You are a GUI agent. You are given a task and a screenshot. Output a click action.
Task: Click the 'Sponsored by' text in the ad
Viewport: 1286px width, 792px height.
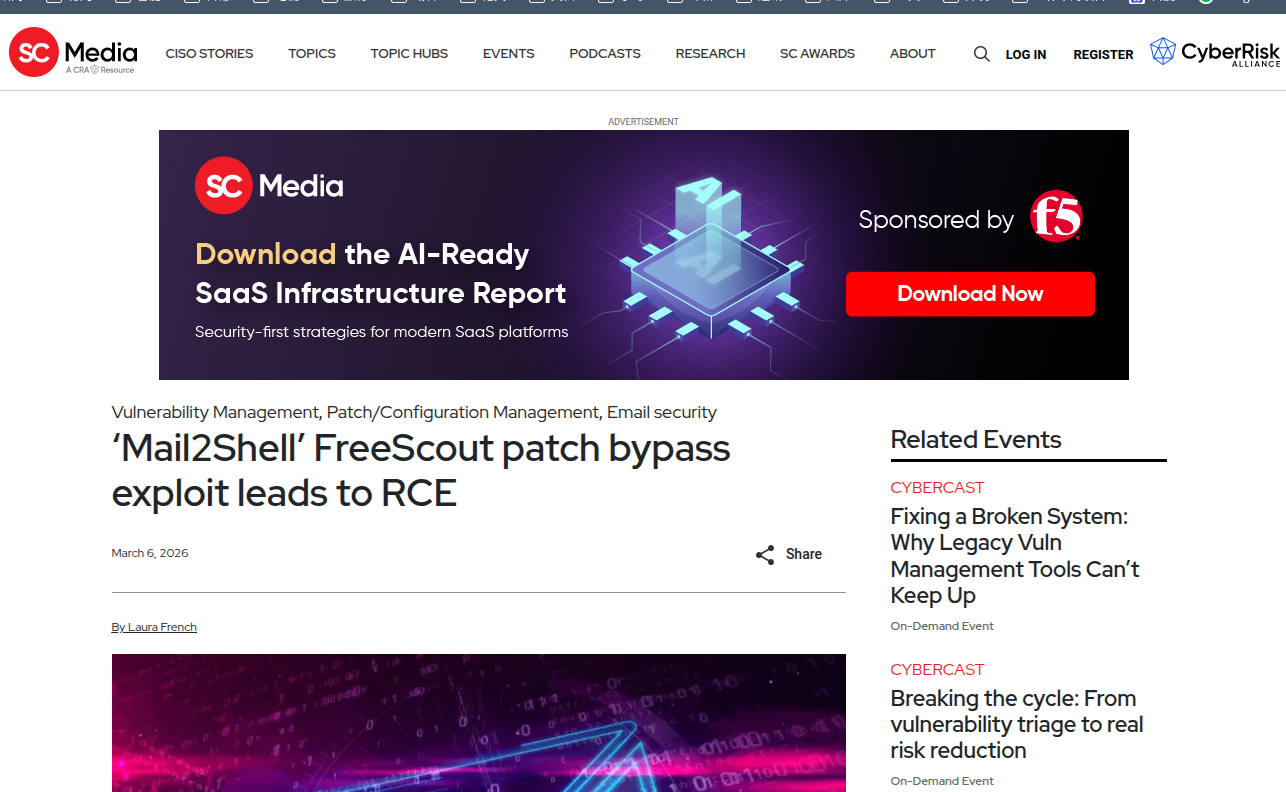(936, 220)
